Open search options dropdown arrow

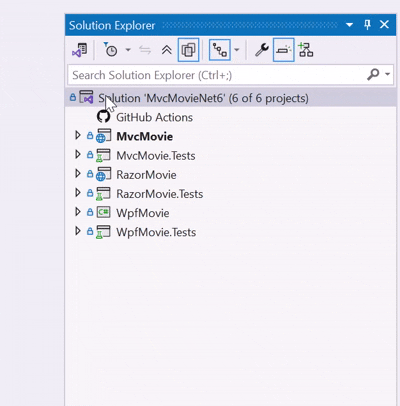click(x=387, y=74)
